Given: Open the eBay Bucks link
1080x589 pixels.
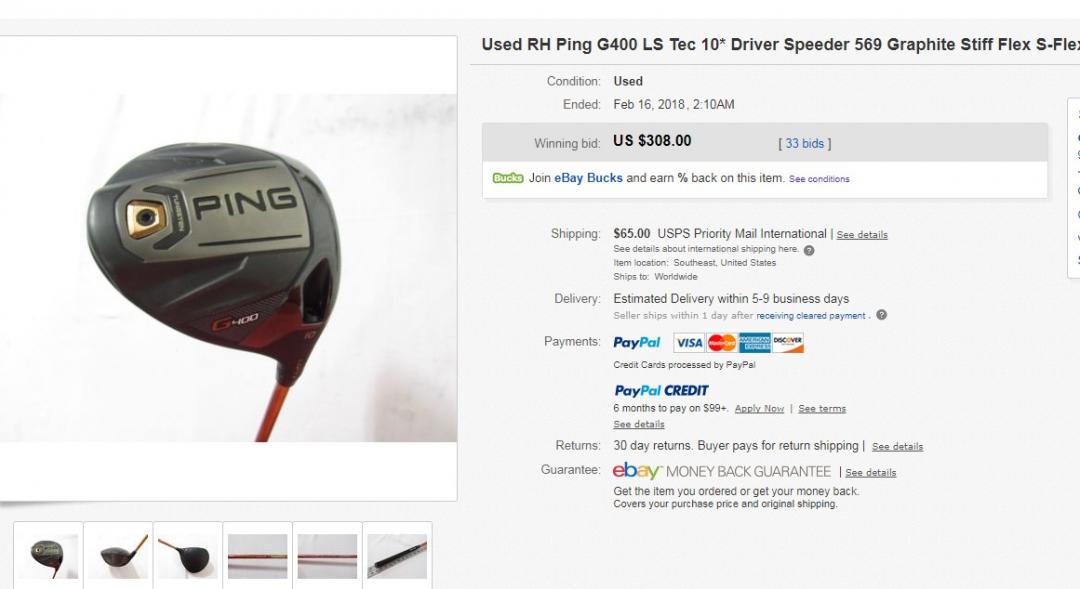Looking at the screenshot, I should 588,178.
